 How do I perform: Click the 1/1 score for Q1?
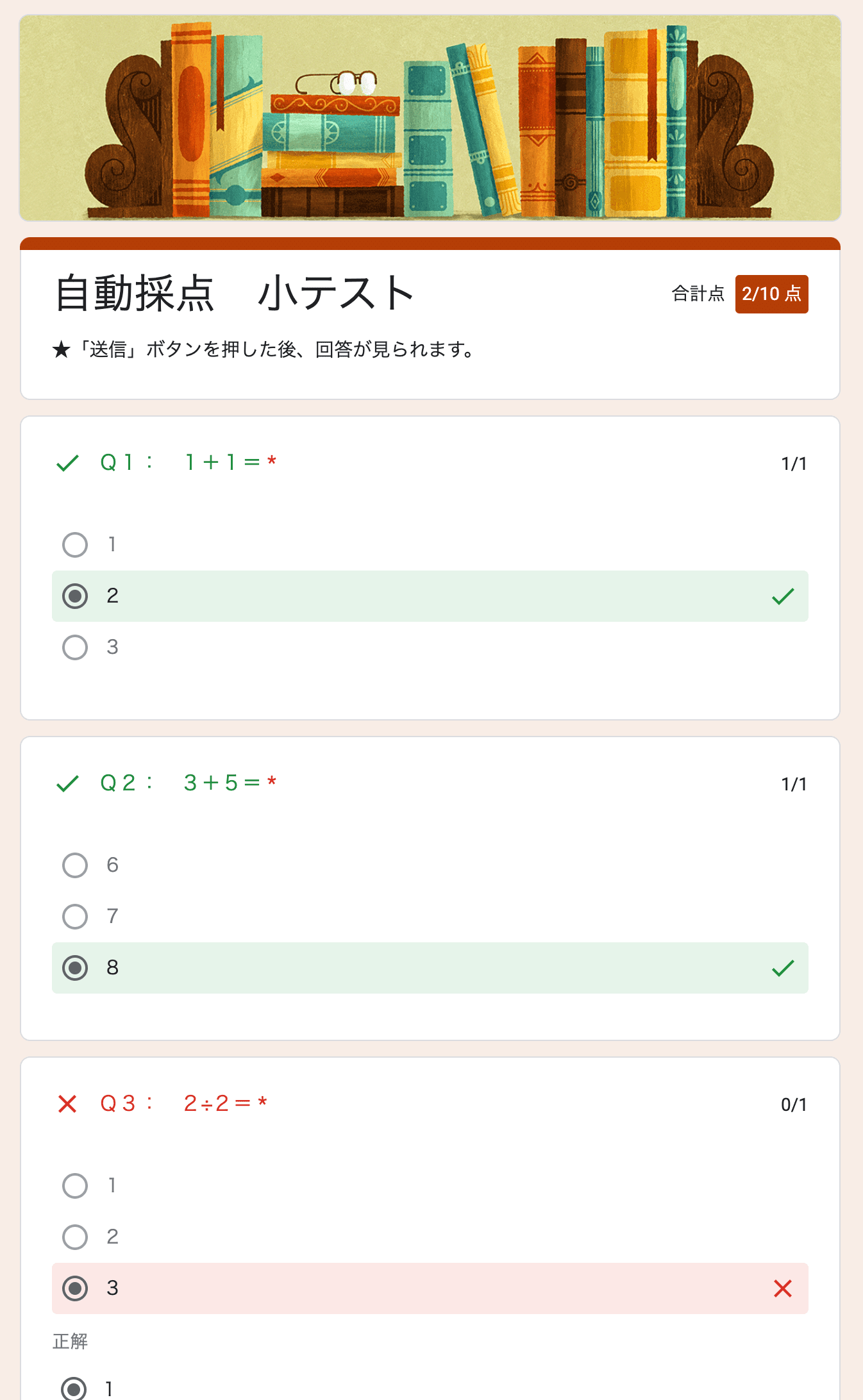[794, 463]
